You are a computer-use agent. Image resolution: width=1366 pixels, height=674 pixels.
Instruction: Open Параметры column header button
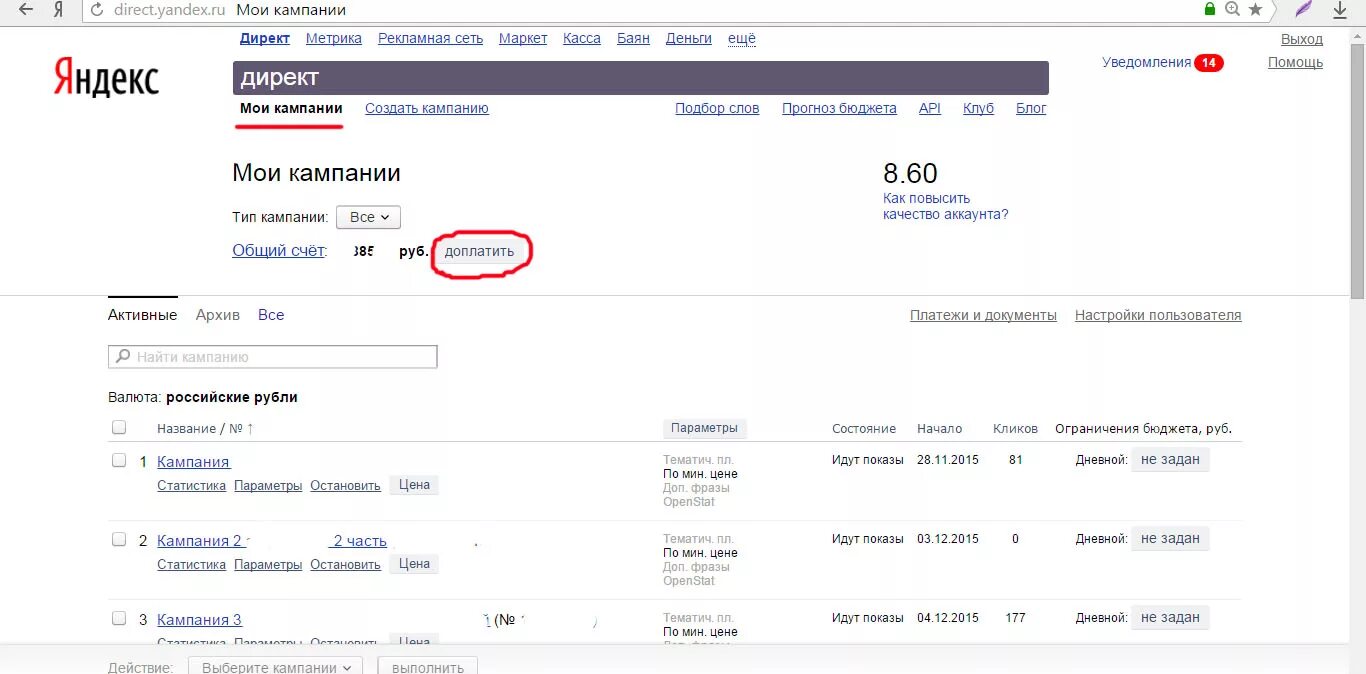point(704,428)
